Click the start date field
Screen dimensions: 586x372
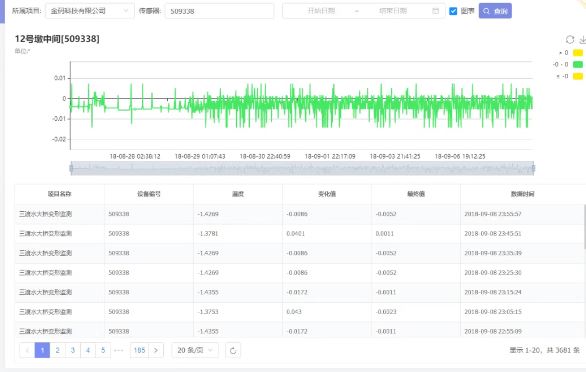(x=321, y=11)
